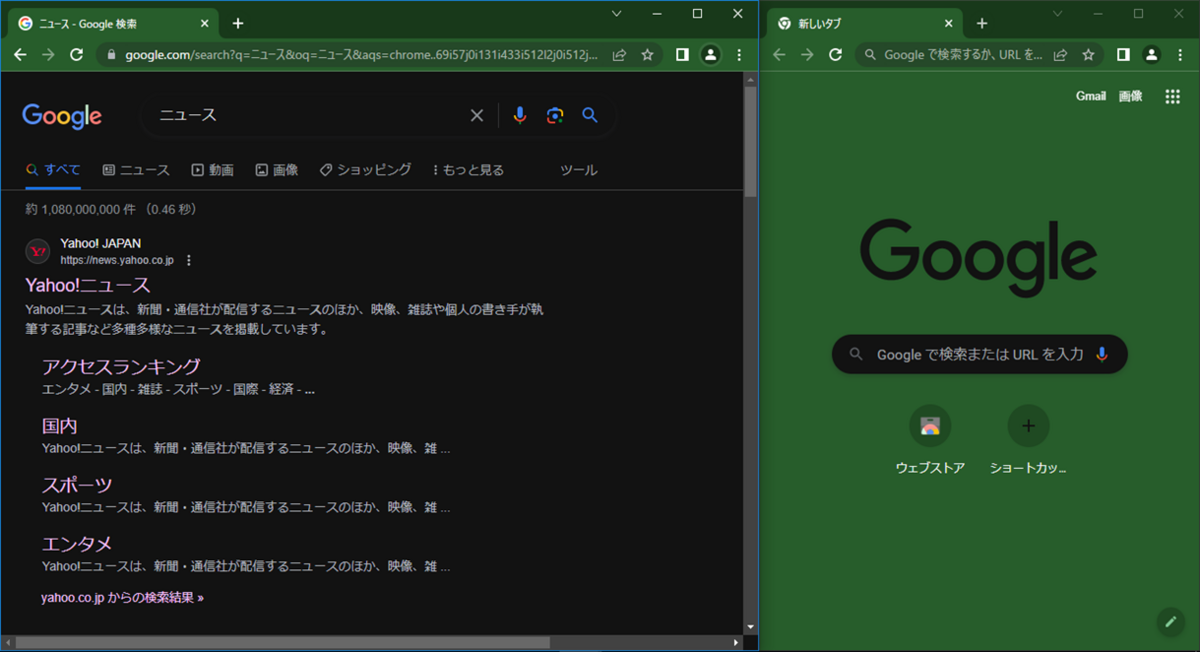Screen dimensions: 1200x652
Task: Open three-dot menu in right Chrome window
Action: coord(1181,55)
